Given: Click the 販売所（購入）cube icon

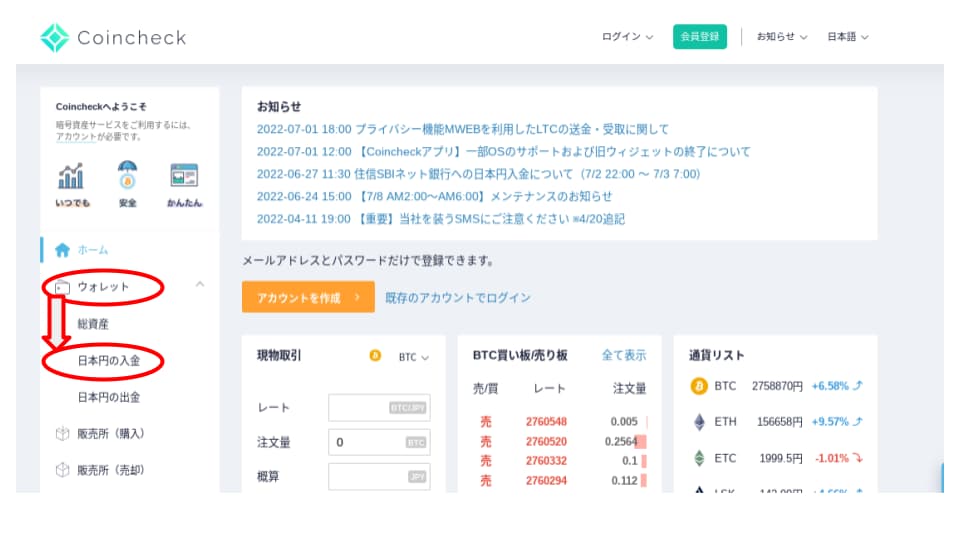Looking at the screenshot, I should [62, 433].
